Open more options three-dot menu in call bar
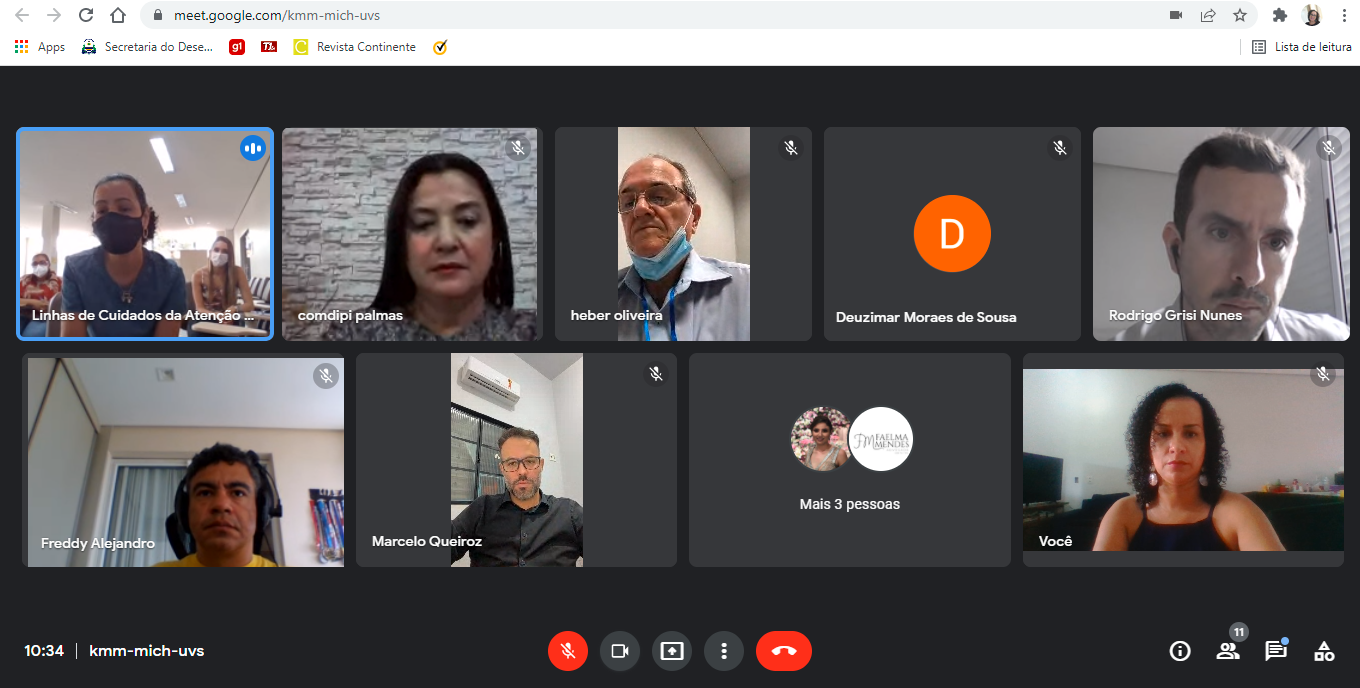Image resolution: width=1360 pixels, height=688 pixels. point(723,651)
